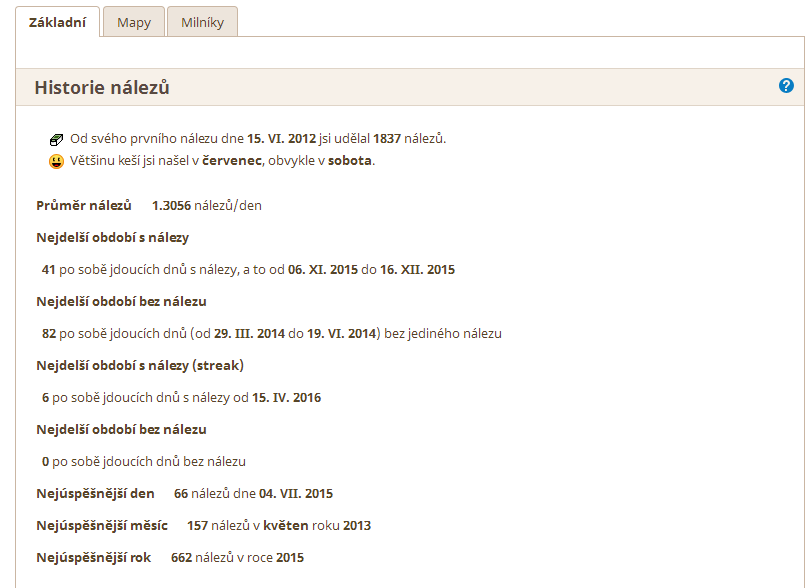
Task: Click the month name červenec
Action: pos(232,160)
